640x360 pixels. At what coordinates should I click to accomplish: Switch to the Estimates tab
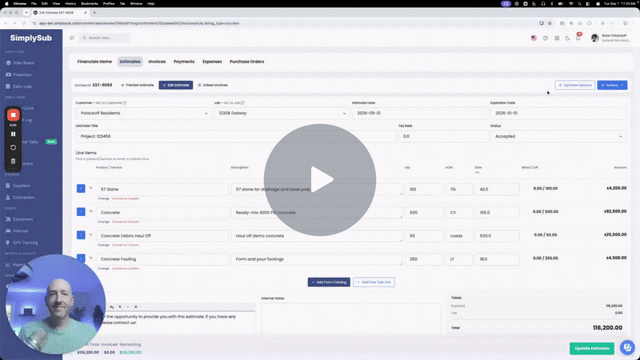click(130, 62)
